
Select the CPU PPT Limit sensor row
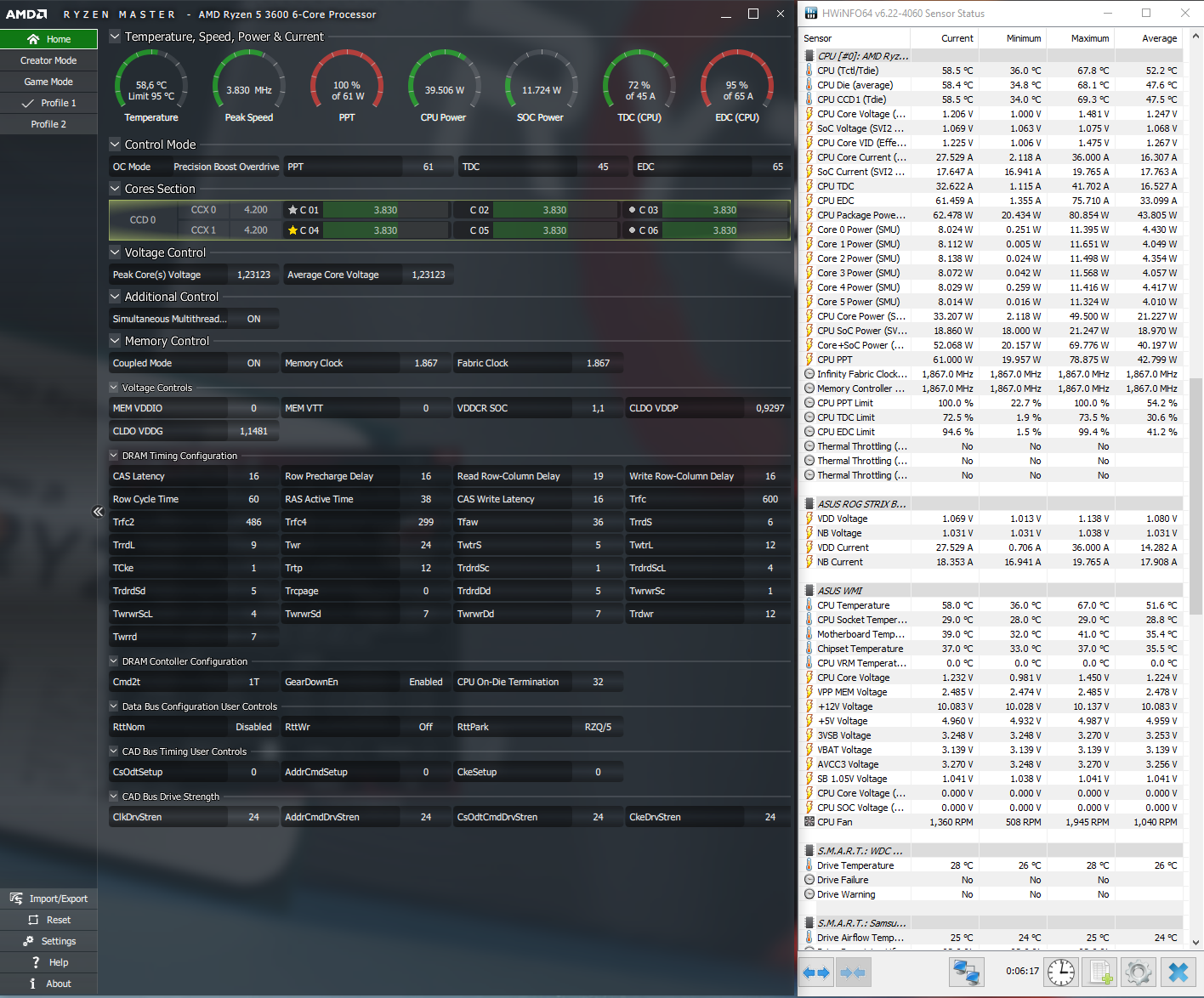991,403
